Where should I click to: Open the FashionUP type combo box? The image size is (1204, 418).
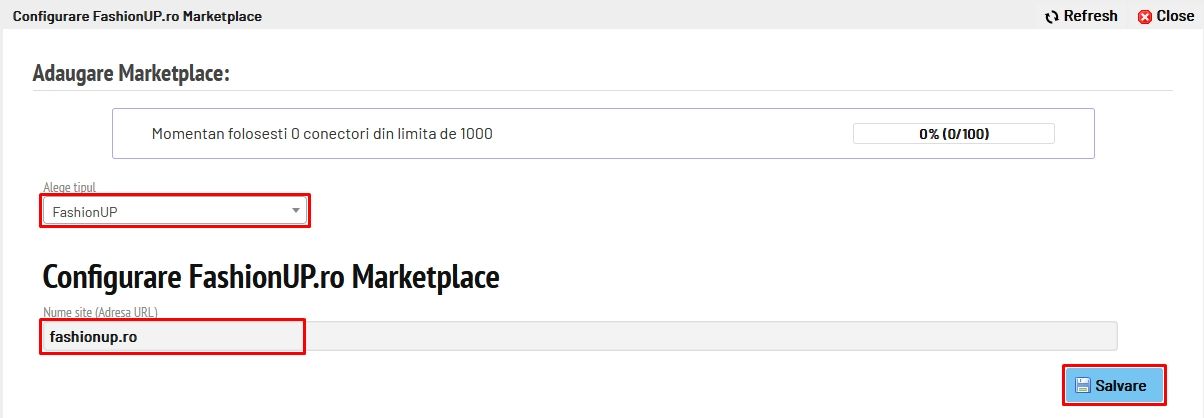click(x=174, y=211)
